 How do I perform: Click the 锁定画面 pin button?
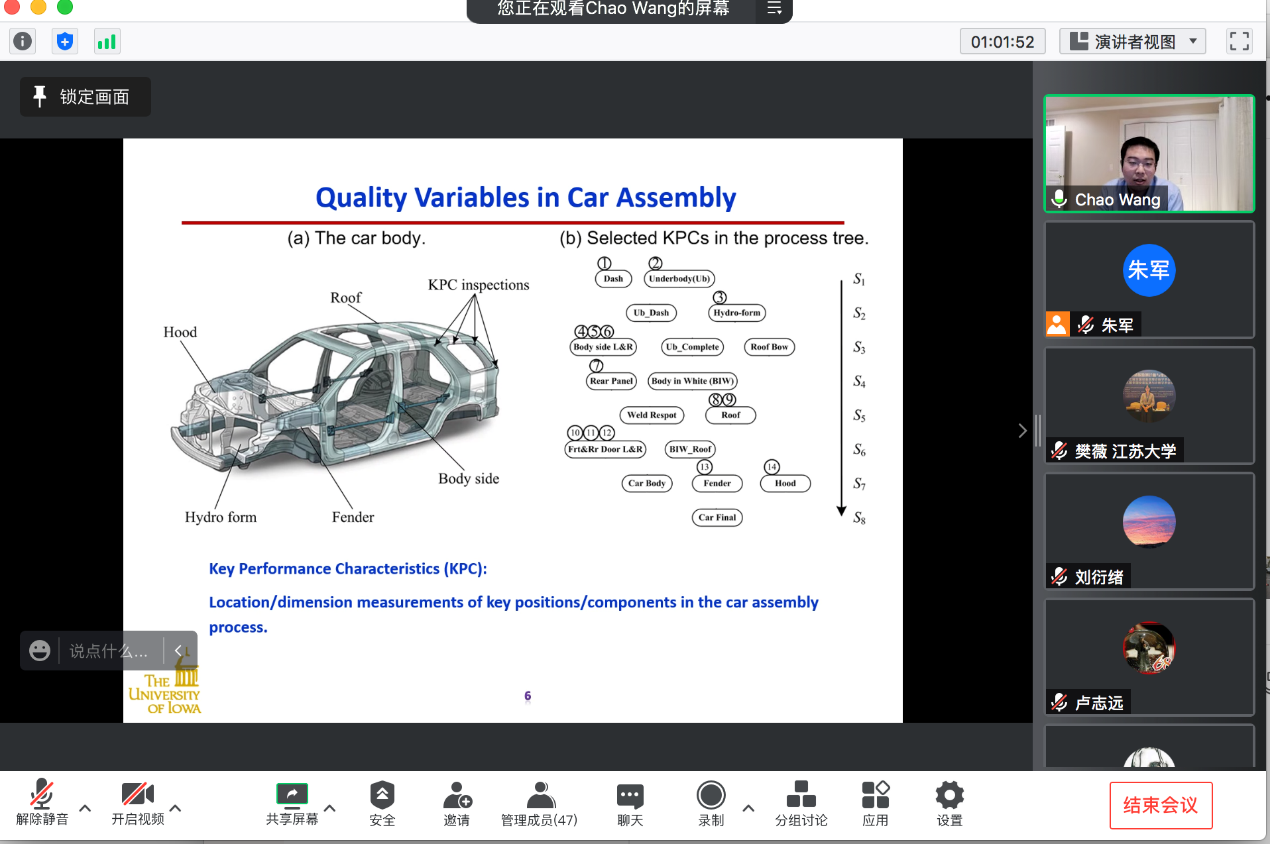(85, 97)
